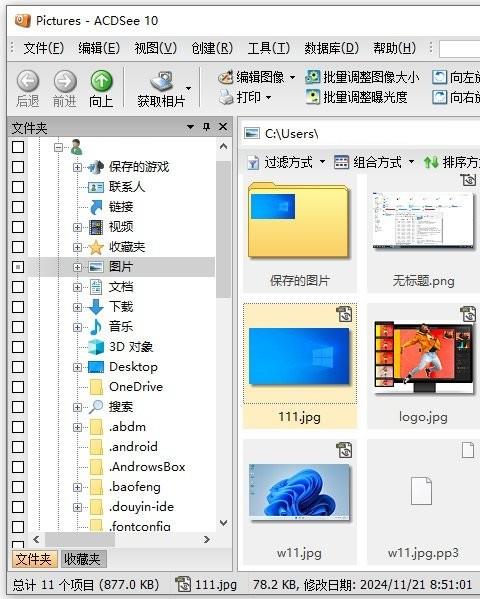Toggle the checkbox beside 图片

pos(18,267)
